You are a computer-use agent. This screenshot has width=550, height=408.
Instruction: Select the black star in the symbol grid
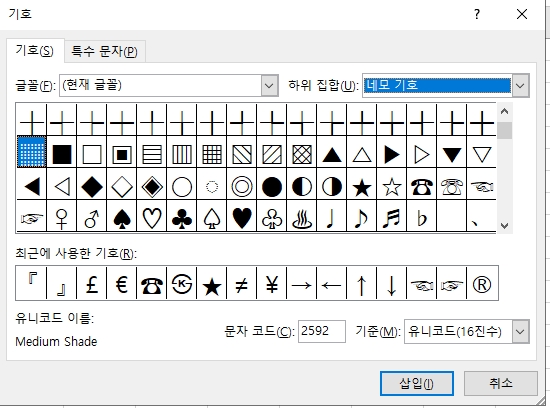pyautogui.click(x=362, y=186)
